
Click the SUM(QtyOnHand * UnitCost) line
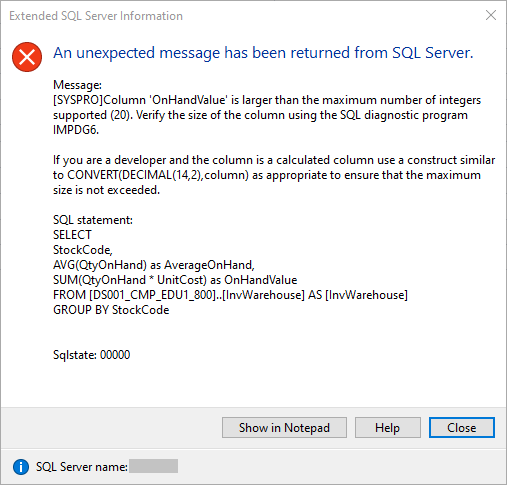pyautogui.click(x=175, y=280)
